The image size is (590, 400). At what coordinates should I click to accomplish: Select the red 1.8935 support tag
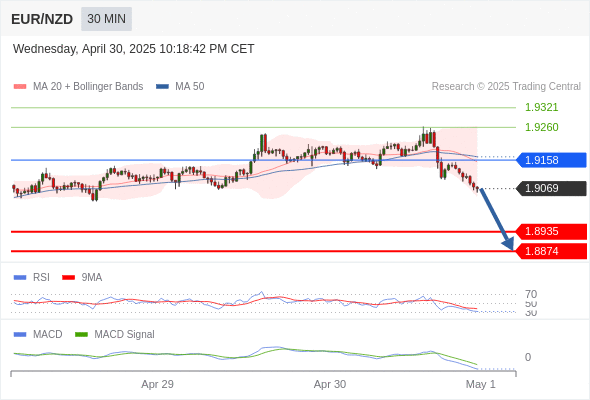(551, 231)
